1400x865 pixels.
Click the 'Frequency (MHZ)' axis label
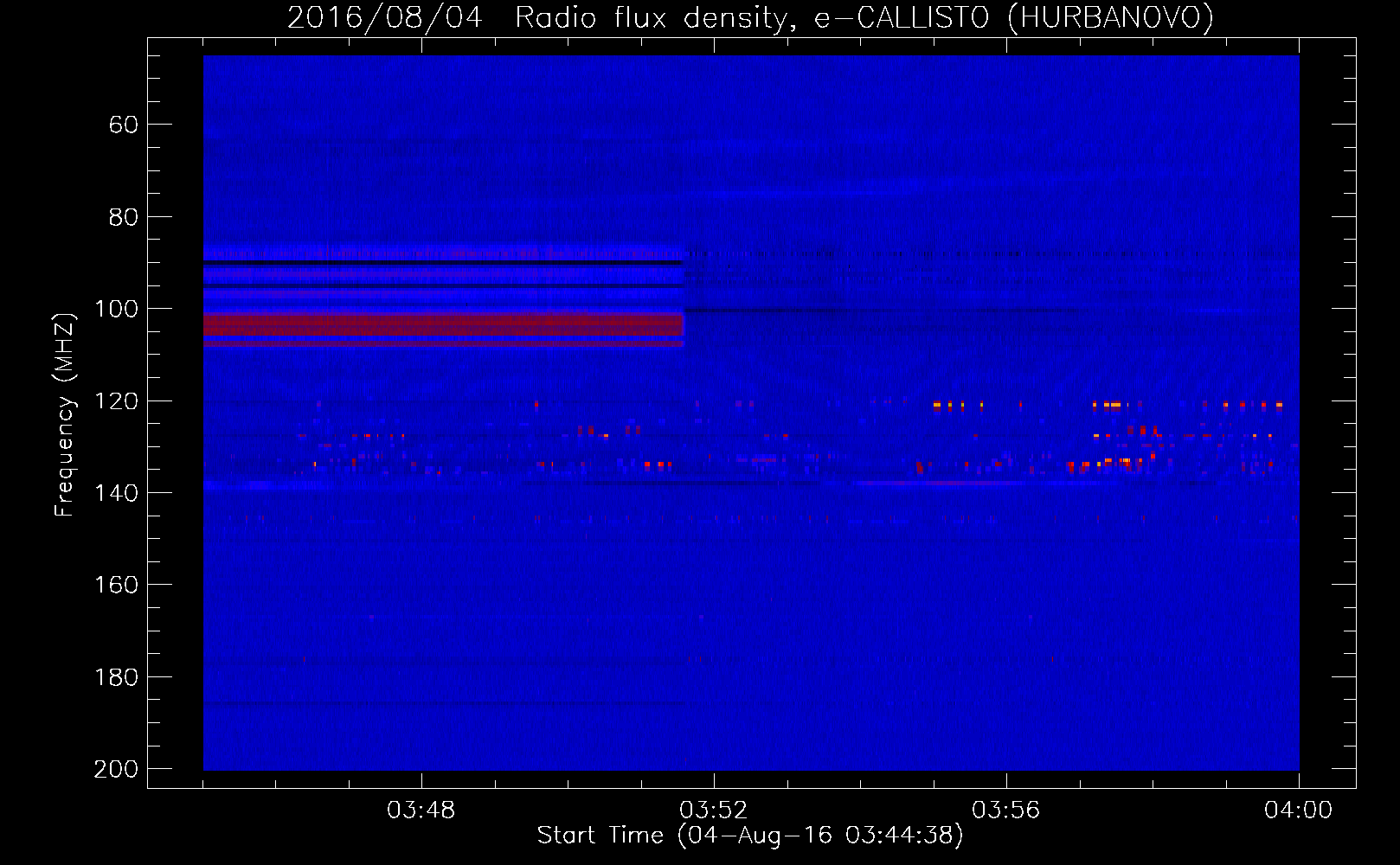pyautogui.click(x=65, y=414)
